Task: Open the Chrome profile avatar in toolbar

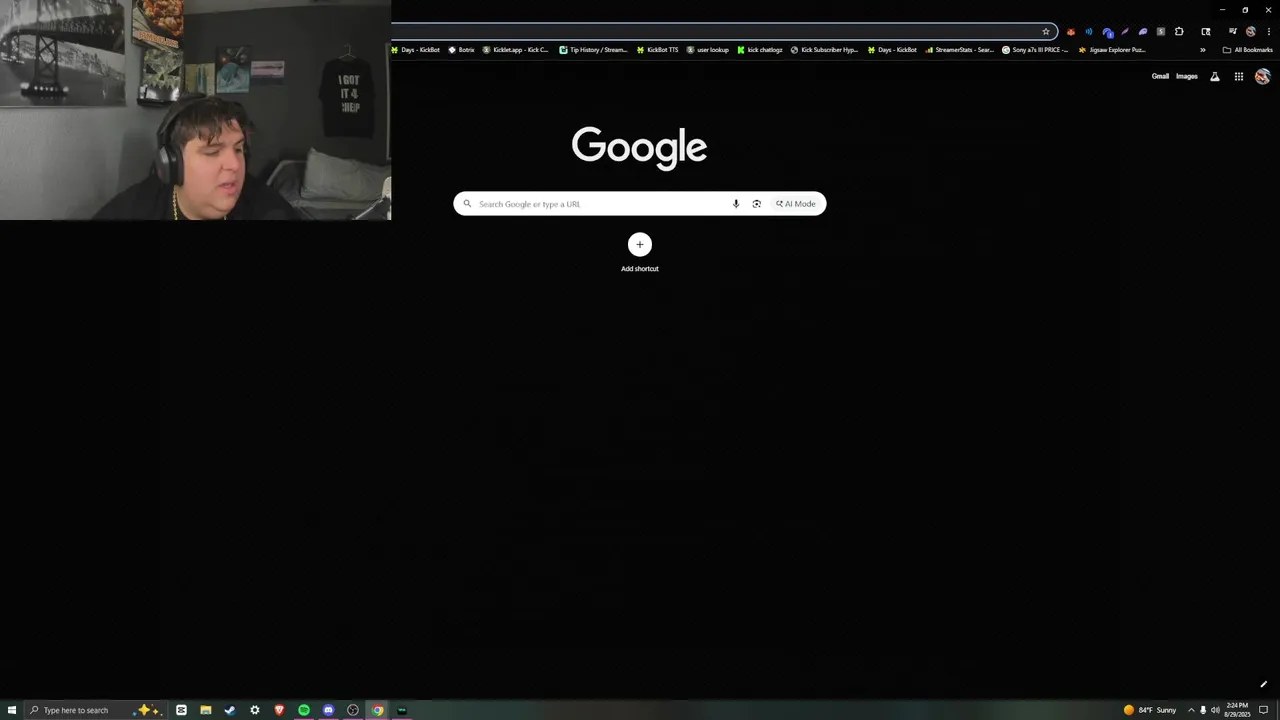Action: point(1251,31)
